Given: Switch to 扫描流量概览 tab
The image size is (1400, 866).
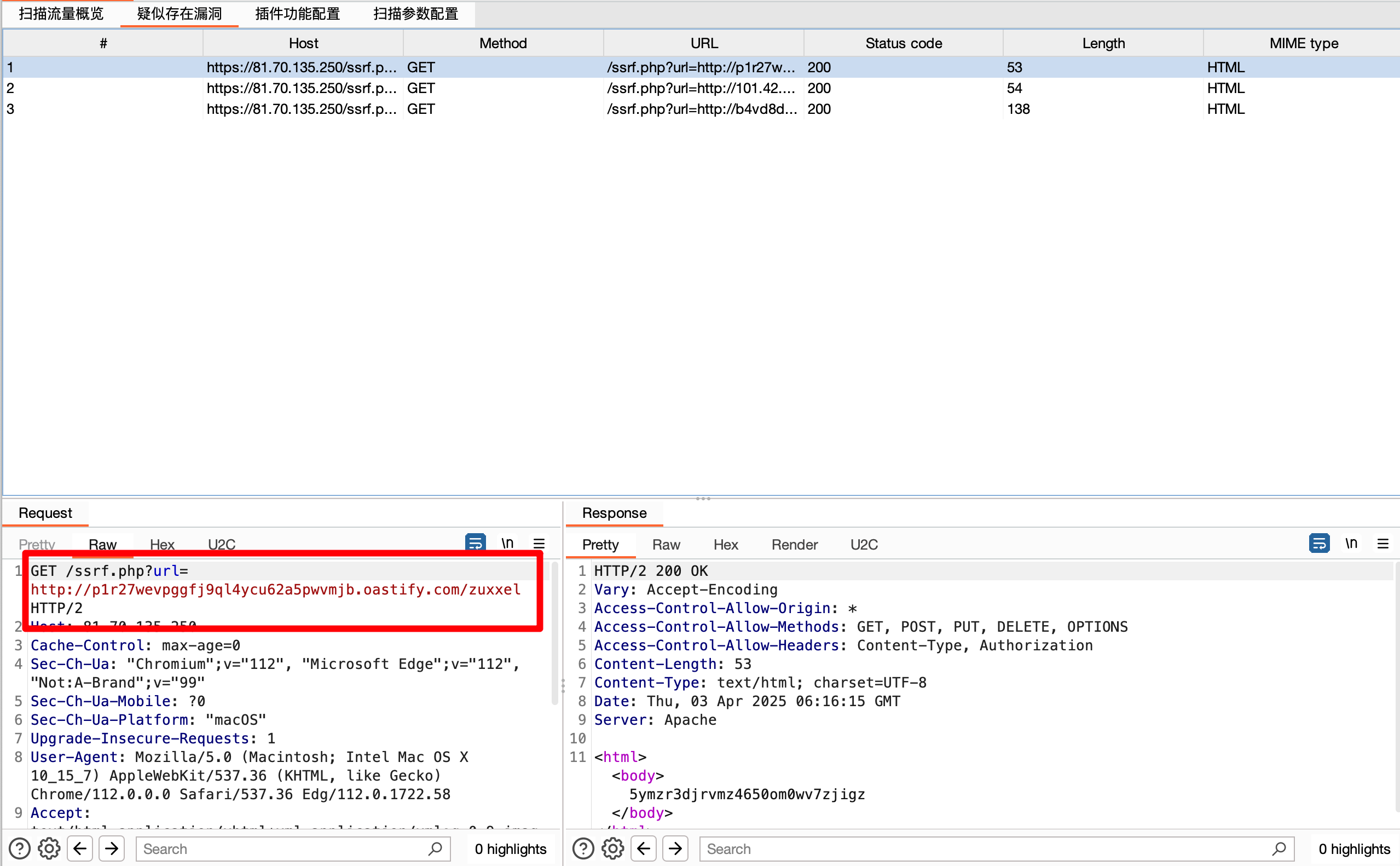Looking at the screenshot, I should point(61,14).
